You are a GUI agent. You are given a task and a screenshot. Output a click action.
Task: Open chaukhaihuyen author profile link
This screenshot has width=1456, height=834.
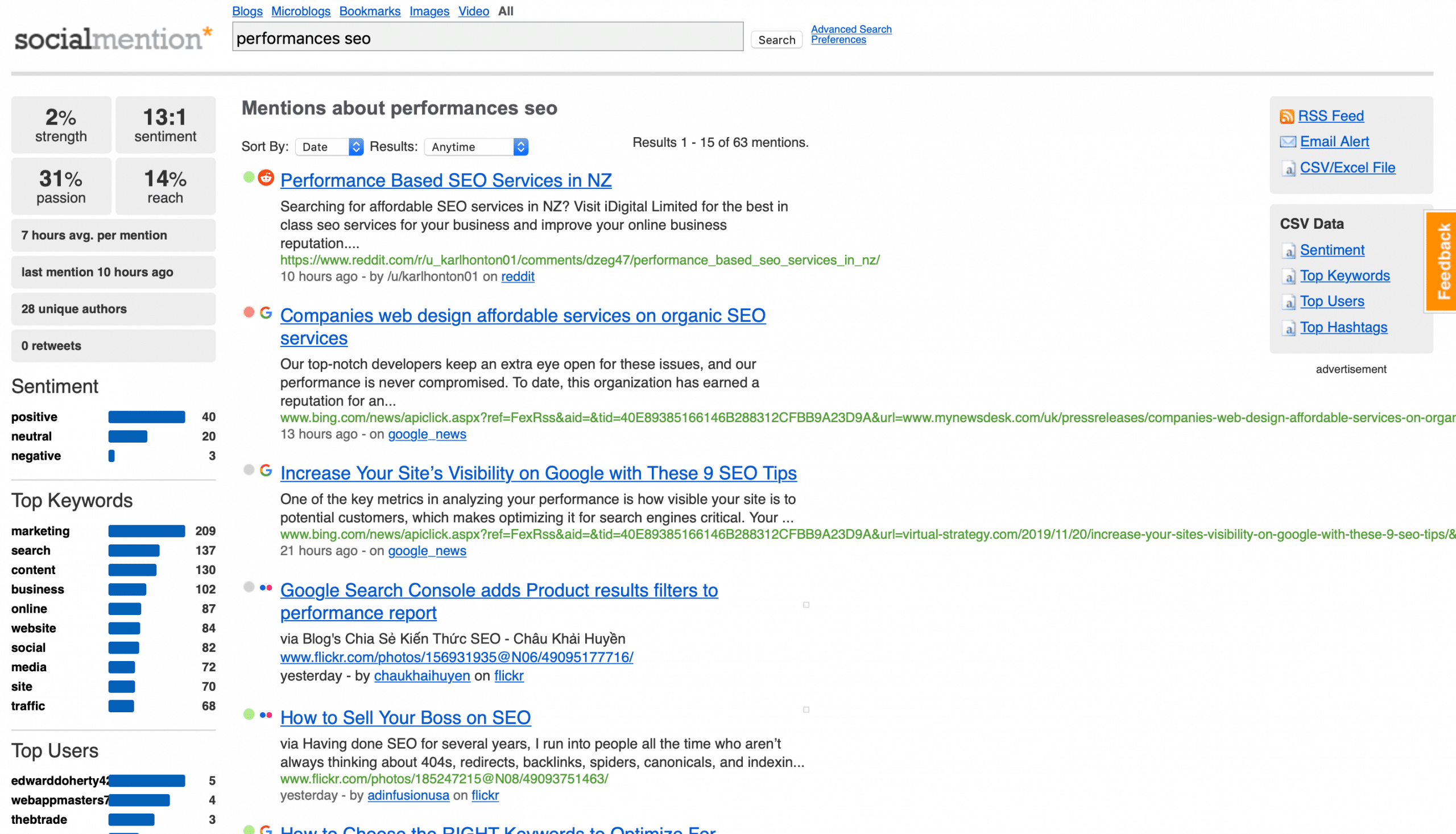(x=422, y=676)
